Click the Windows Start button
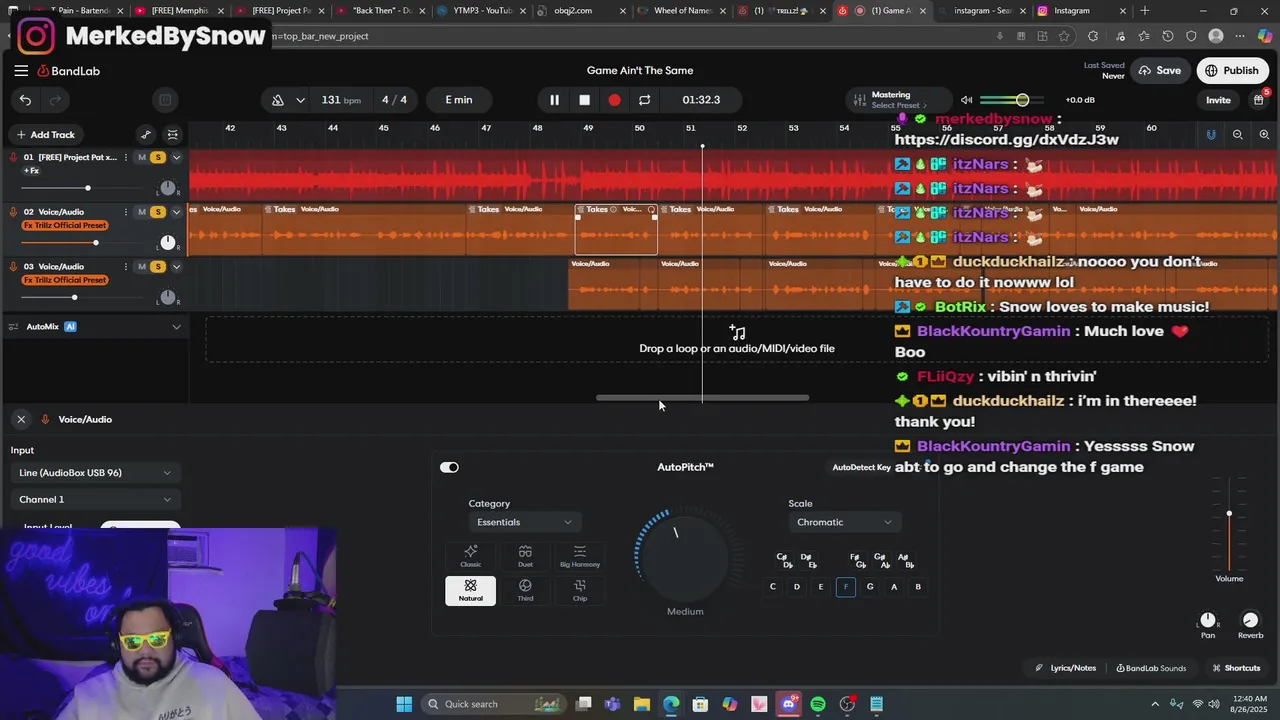Image resolution: width=1280 pixels, height=720 pixels. tap(404, 704)
